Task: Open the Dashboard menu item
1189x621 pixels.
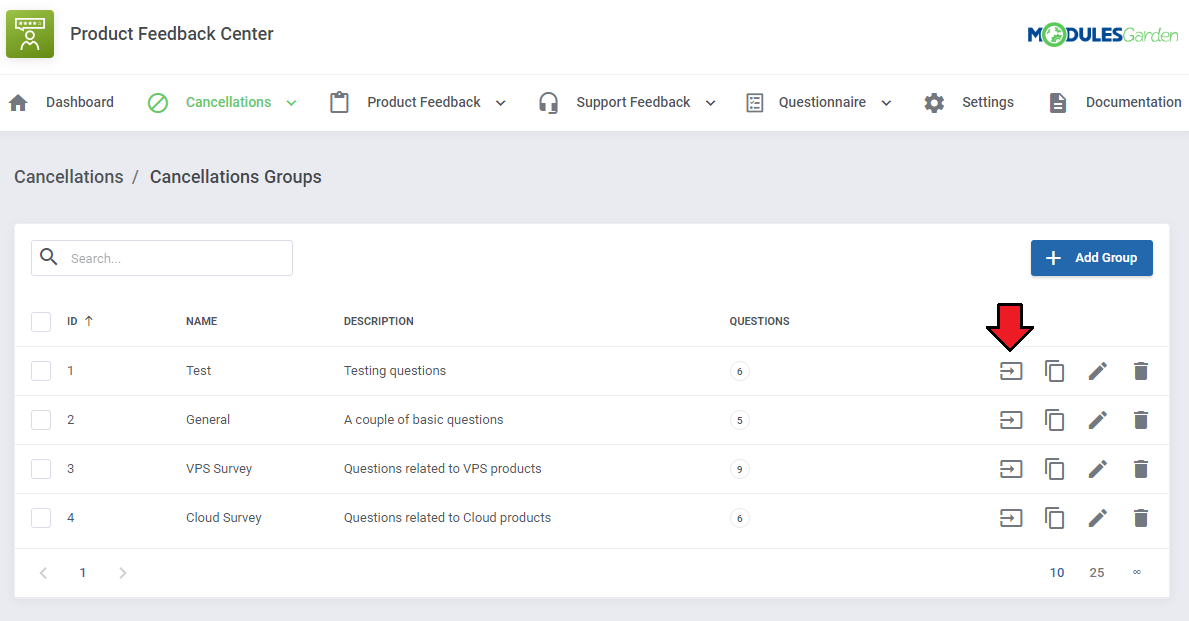Action: 80,102
